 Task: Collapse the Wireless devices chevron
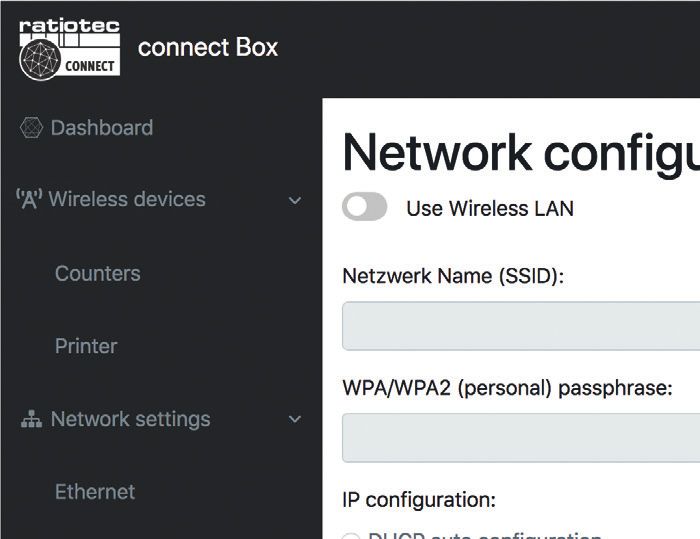295,201
